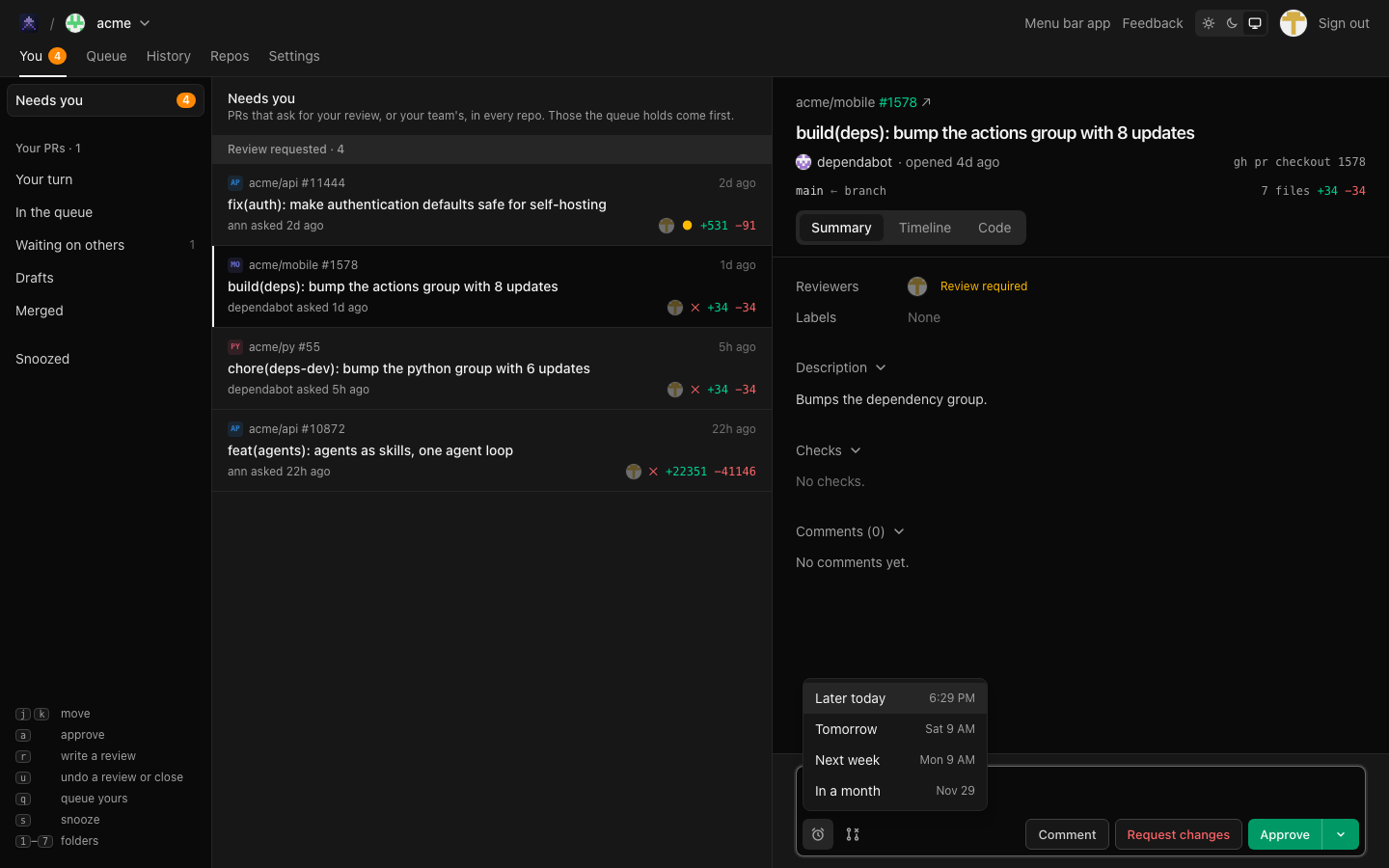Click the repo badge on acme/mobile #1578
This screenshot has height=868, width=1389.
pyautogui.click(x=235, y=265)
